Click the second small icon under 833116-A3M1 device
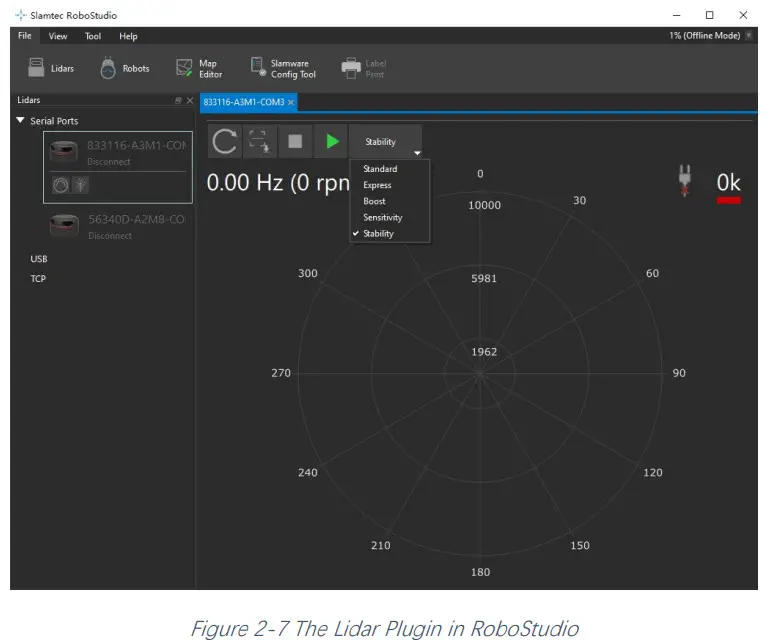This screenshot has height=640, width=782. click(x=80, y=186)
